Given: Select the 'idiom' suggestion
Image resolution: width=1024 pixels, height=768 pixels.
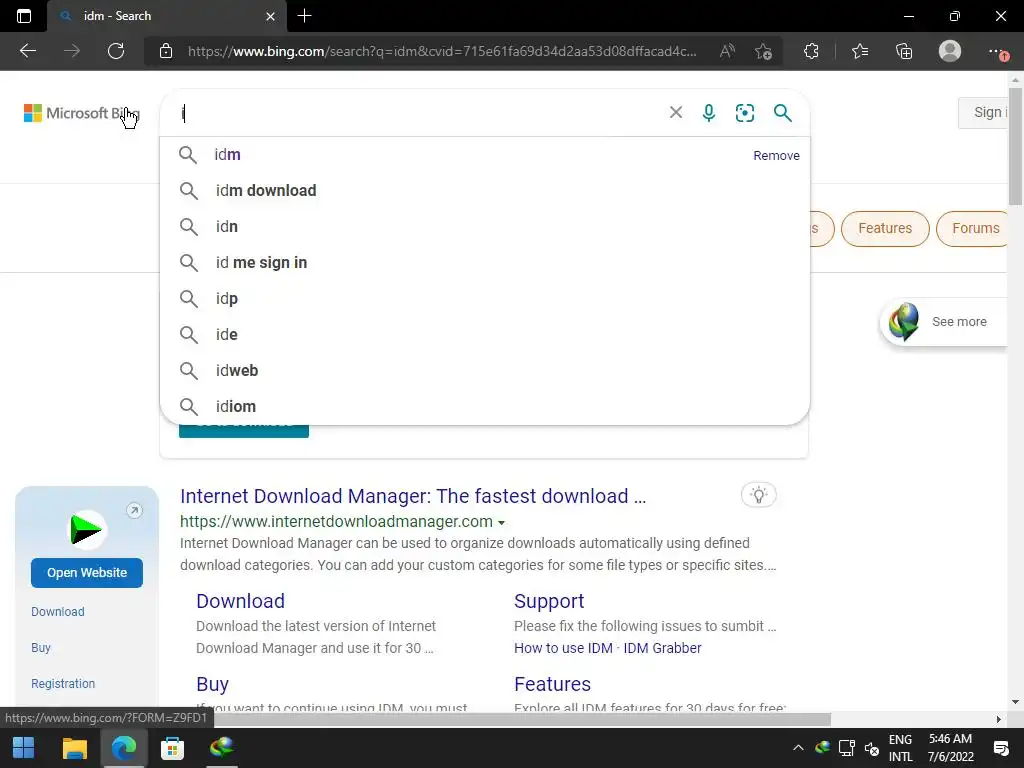Looking at the screenshot, I should coord(485,406).
